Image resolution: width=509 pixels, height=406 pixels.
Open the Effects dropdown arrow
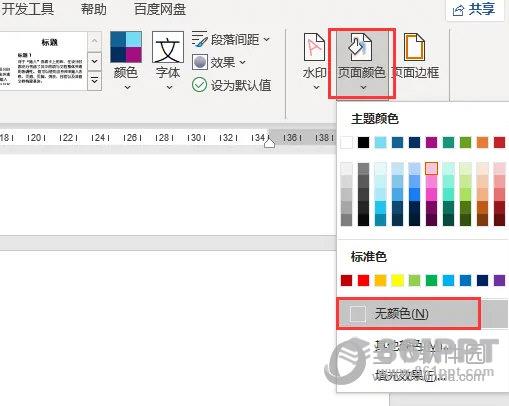243,62
